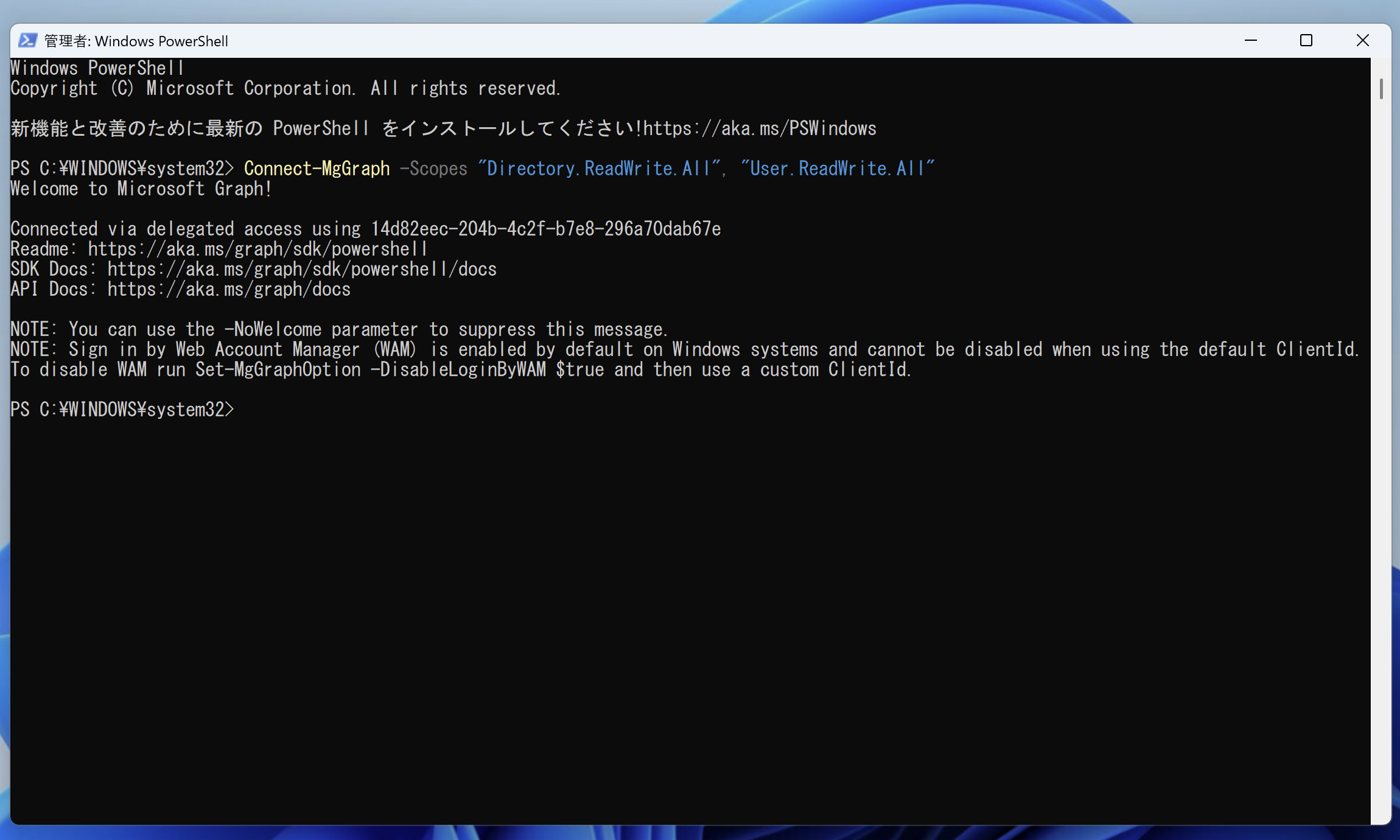This screenshot has width=1400, height=840.
Task: Click the Readme powershell SDK URL
Action: point(258,249)
